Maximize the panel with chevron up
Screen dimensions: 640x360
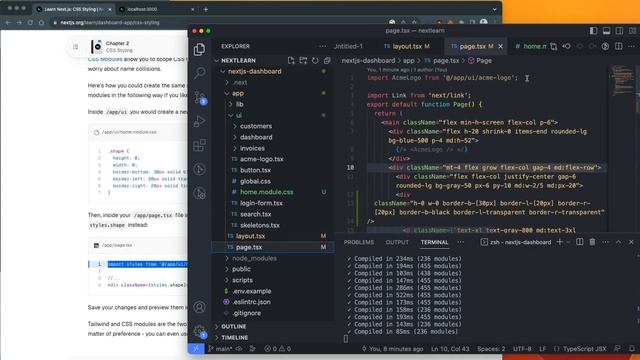pyautogui.click(x=618, y=242)
